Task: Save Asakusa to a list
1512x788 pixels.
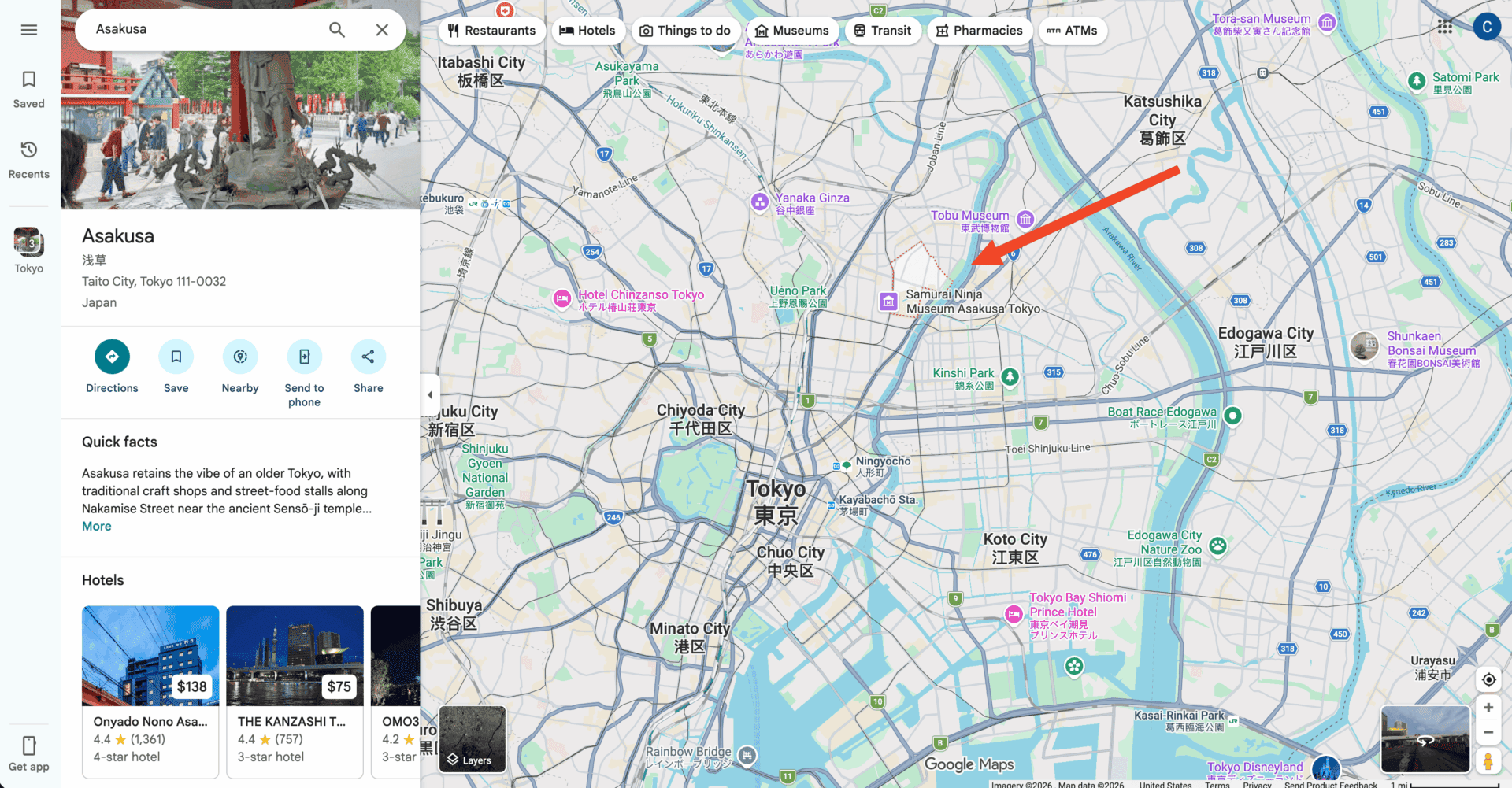Action: 176,357
